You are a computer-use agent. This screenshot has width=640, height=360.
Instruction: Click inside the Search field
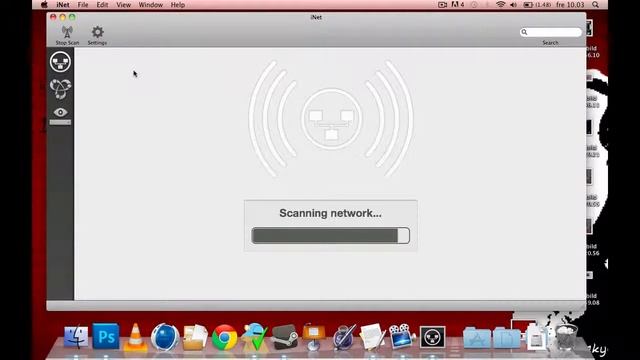(x=551, y=32)
